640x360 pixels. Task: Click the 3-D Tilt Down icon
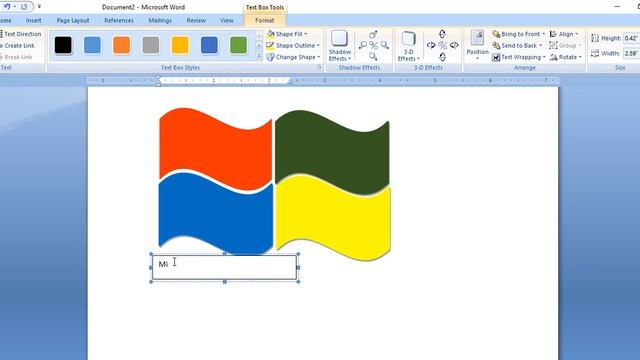pos(442,57)
